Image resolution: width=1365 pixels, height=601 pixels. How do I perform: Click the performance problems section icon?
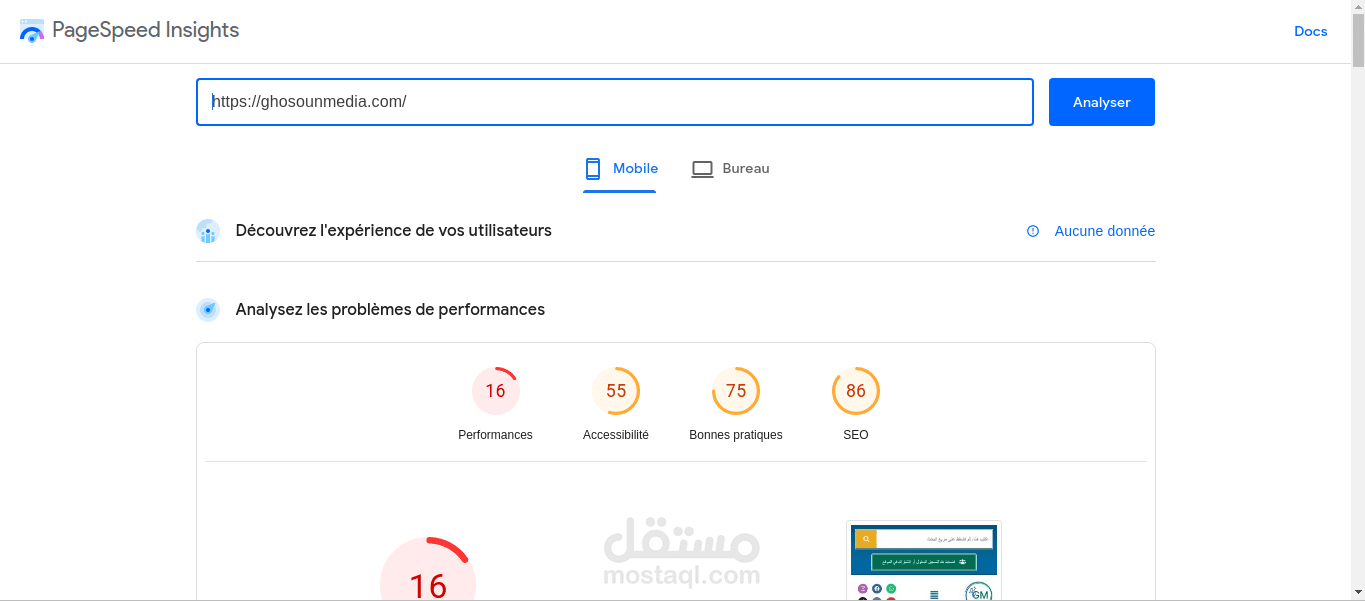click(x=208, y=310)
